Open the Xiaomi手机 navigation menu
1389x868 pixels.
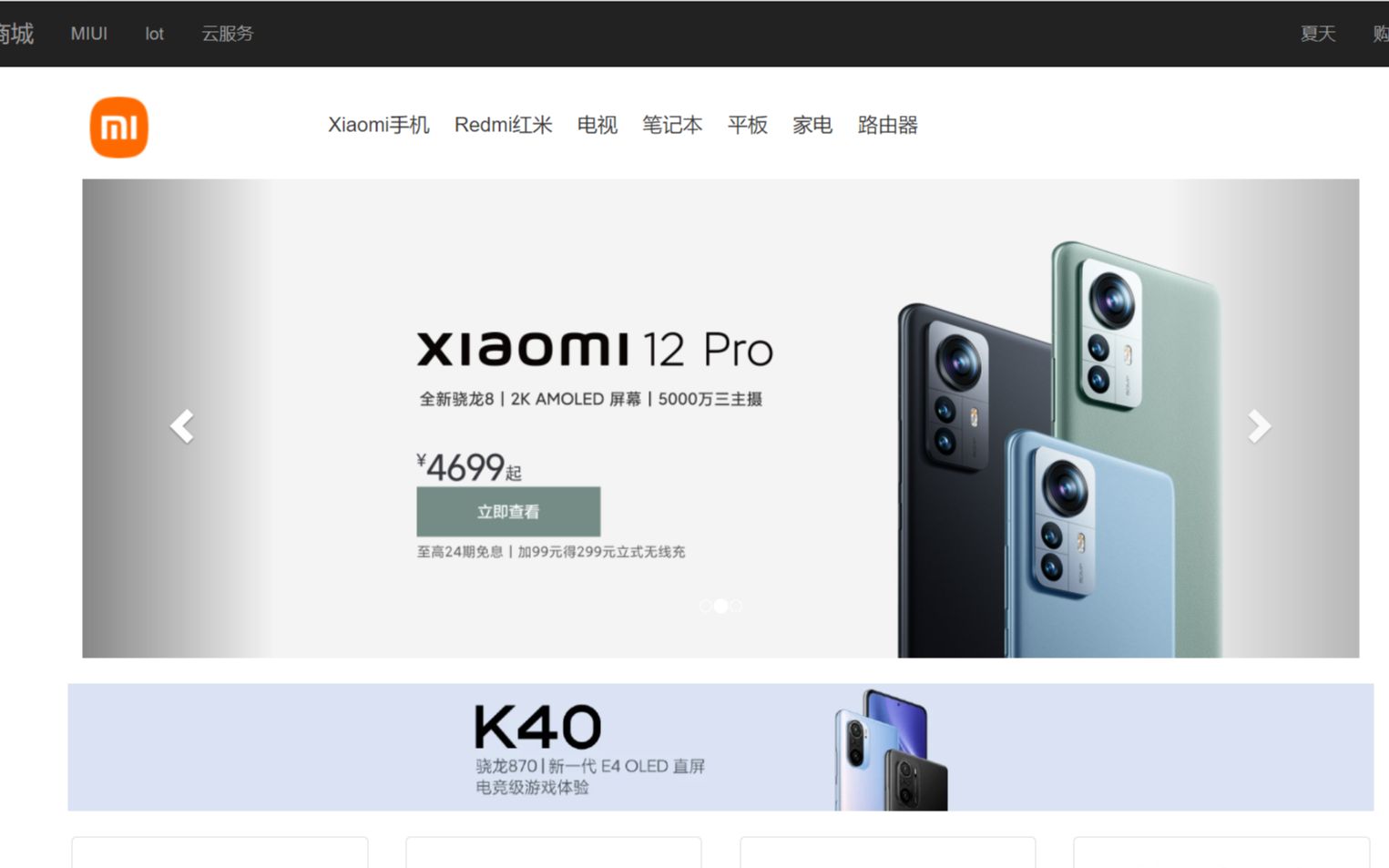(379, 125)
